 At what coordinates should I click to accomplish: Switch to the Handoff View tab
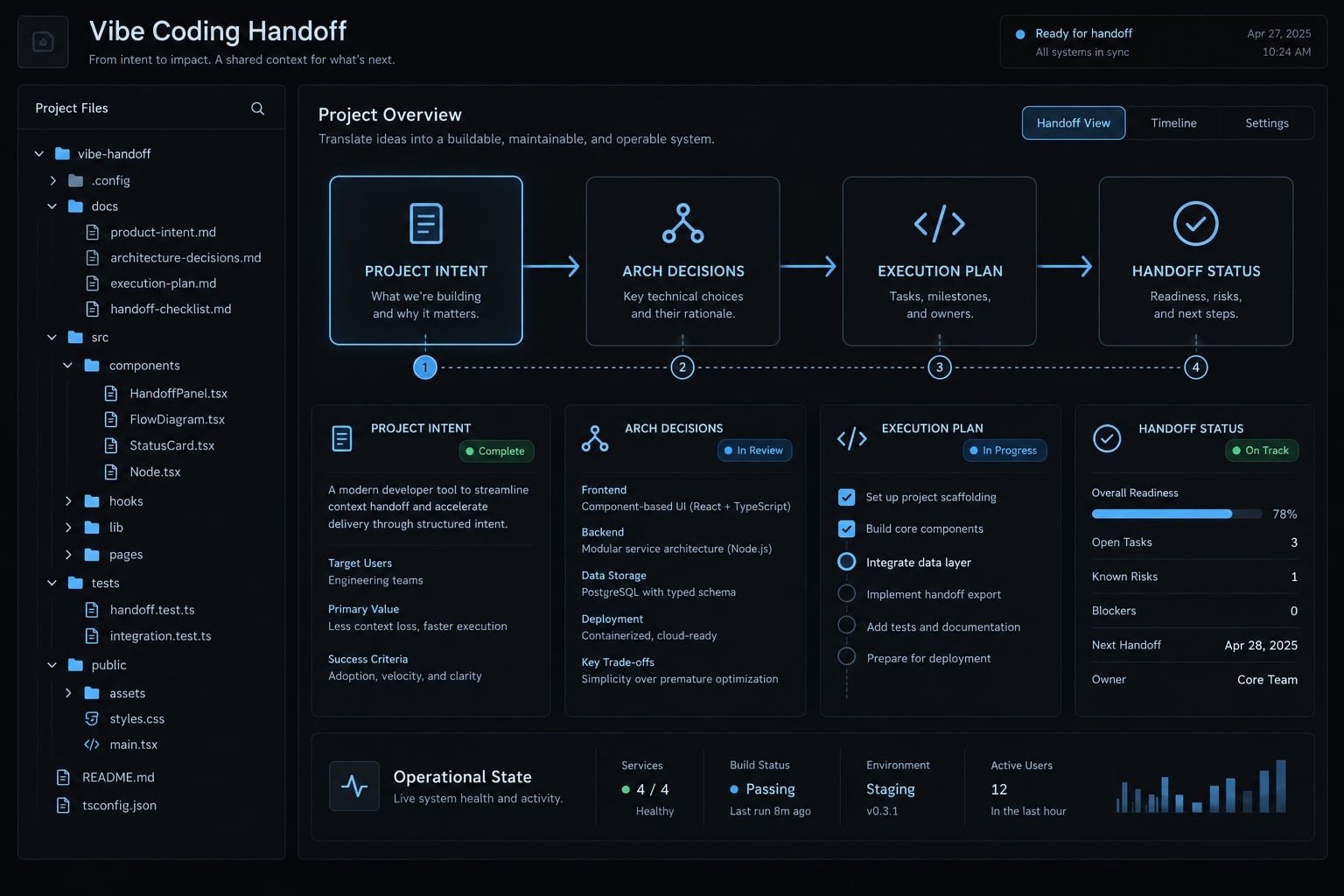tap(1074, 123)
